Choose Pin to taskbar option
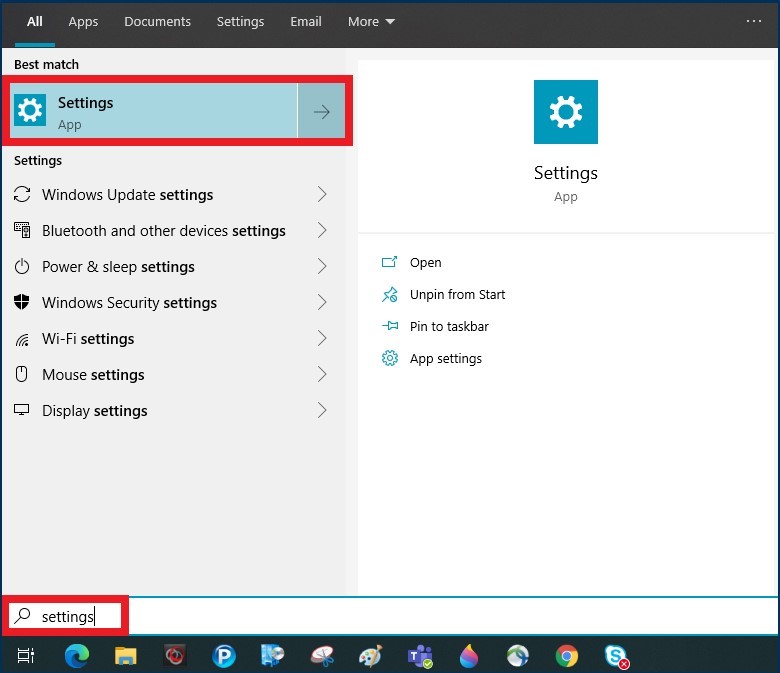 tap(449, 326)
